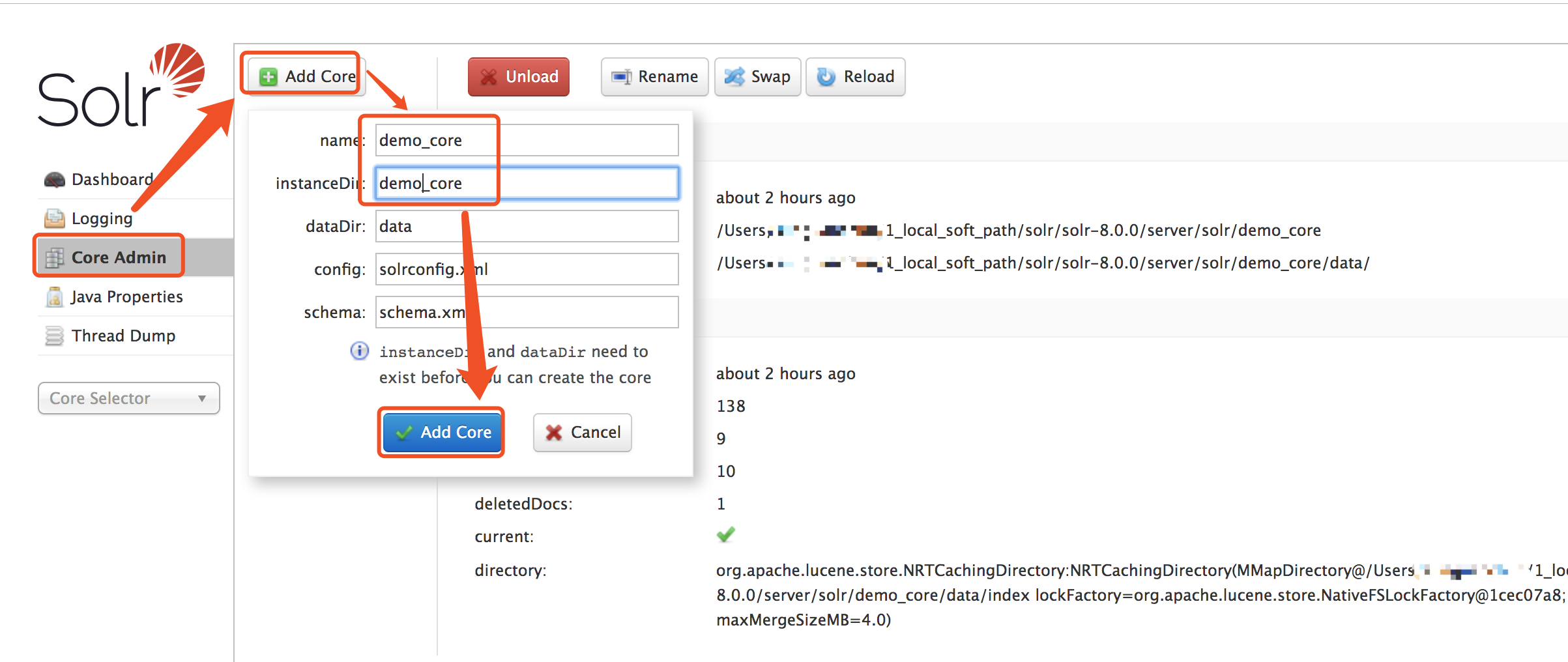Confirm with blue Add Core button
The width and height of the screenshot is (1568, 662).
(x=442, y=433)
